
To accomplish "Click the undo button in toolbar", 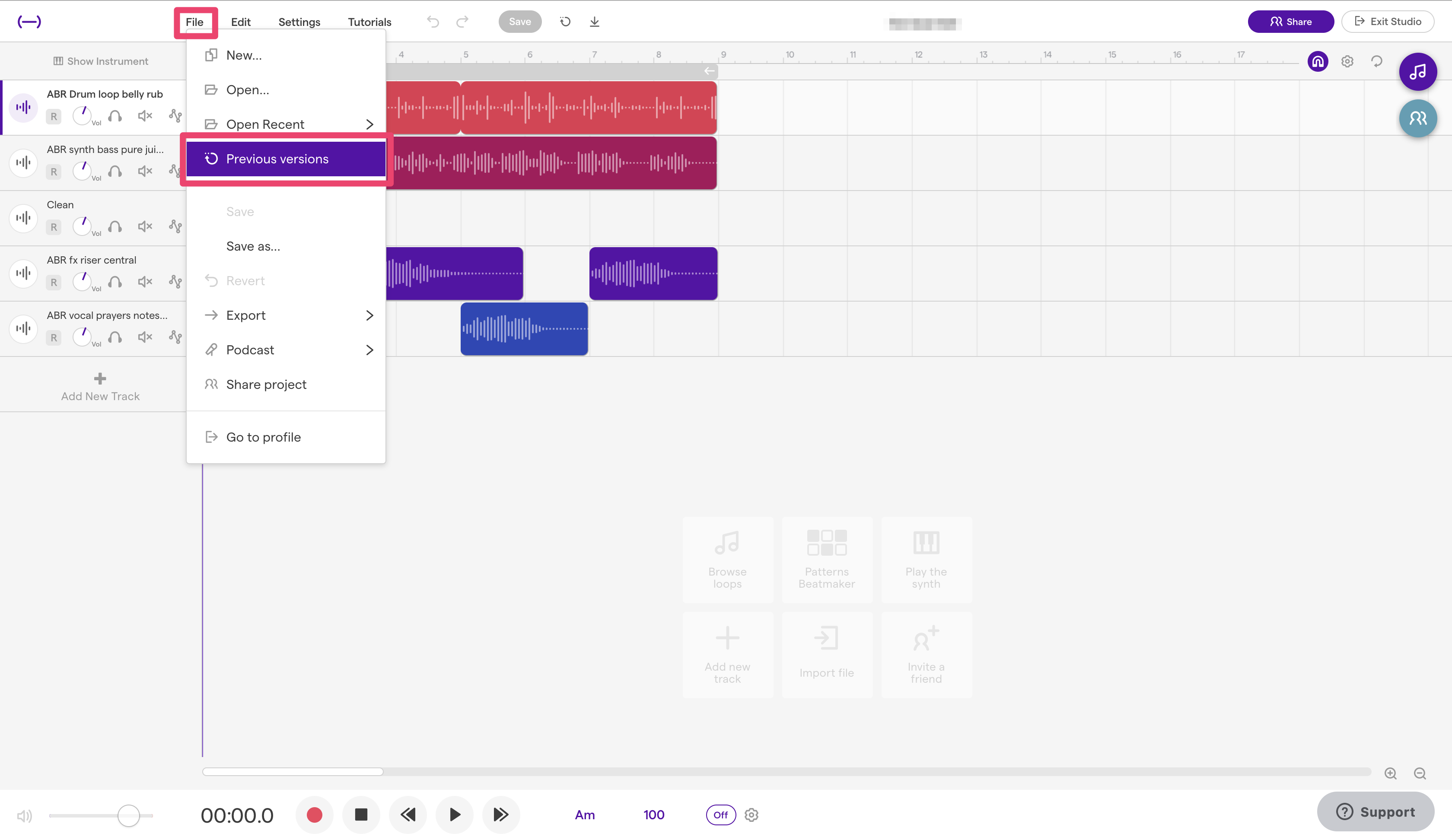I will [432, 21].
